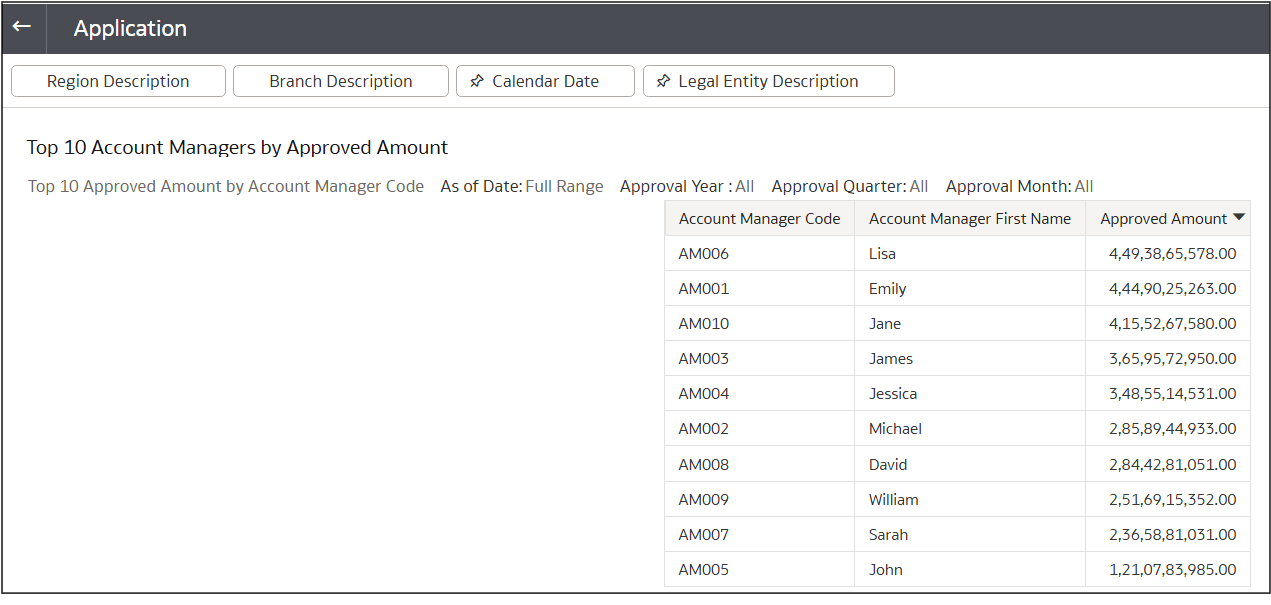Click All next to Approval Quarter
The width and height of the screenshot is (1271, 605).
click(916, 186)
